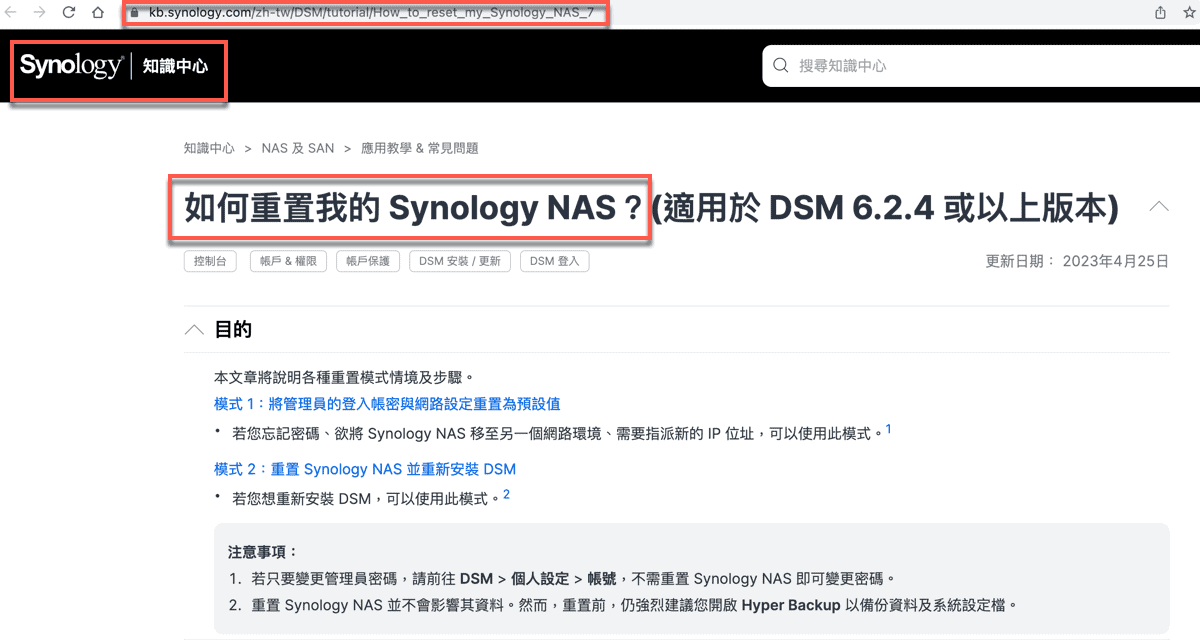Click the bullet about 忘記密碼 and new IP
The width and height of the screenshot is (1200, 642).
(557, 435)
